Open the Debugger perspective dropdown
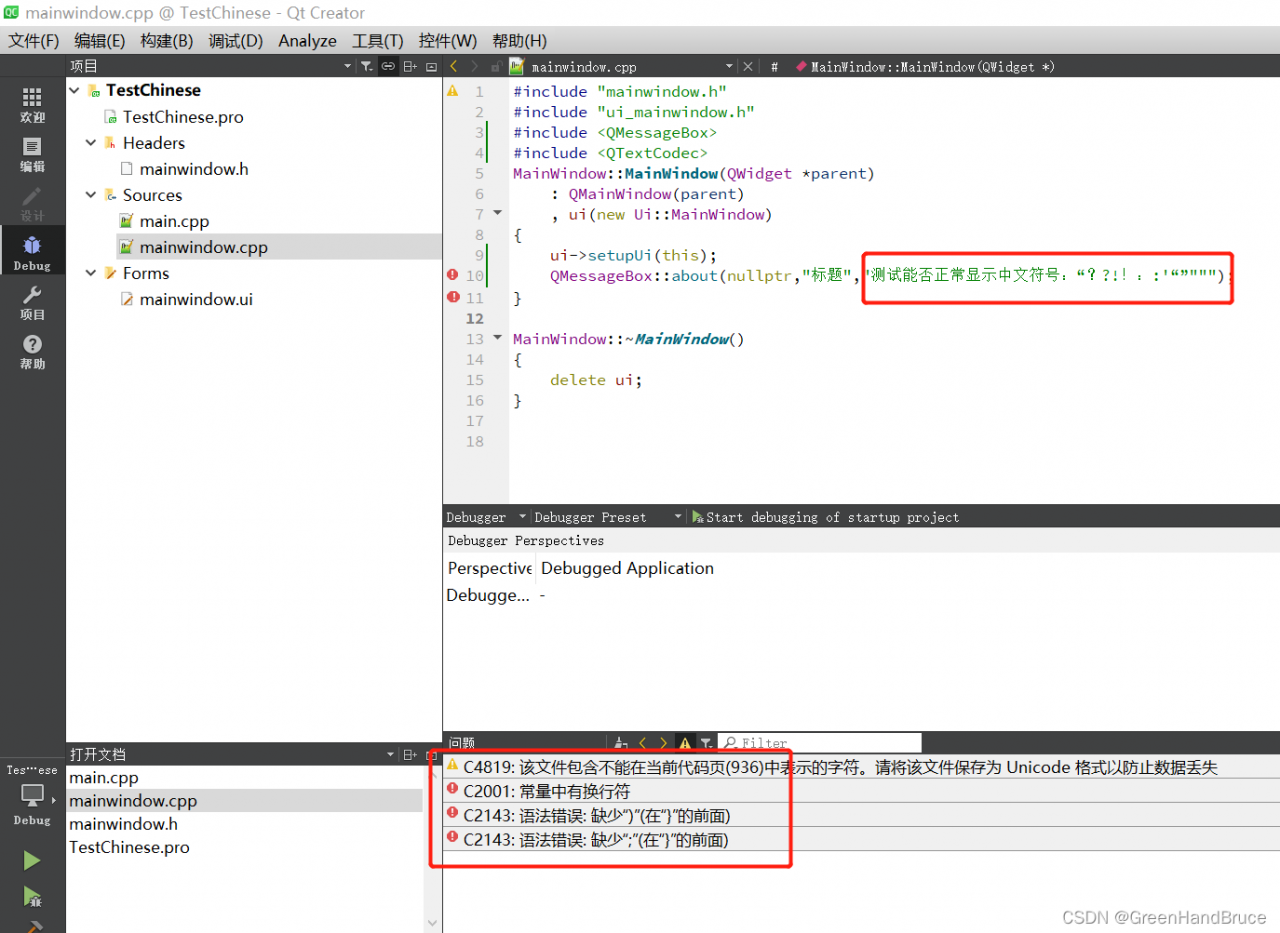1280x933 pixels. coord(522,517)
